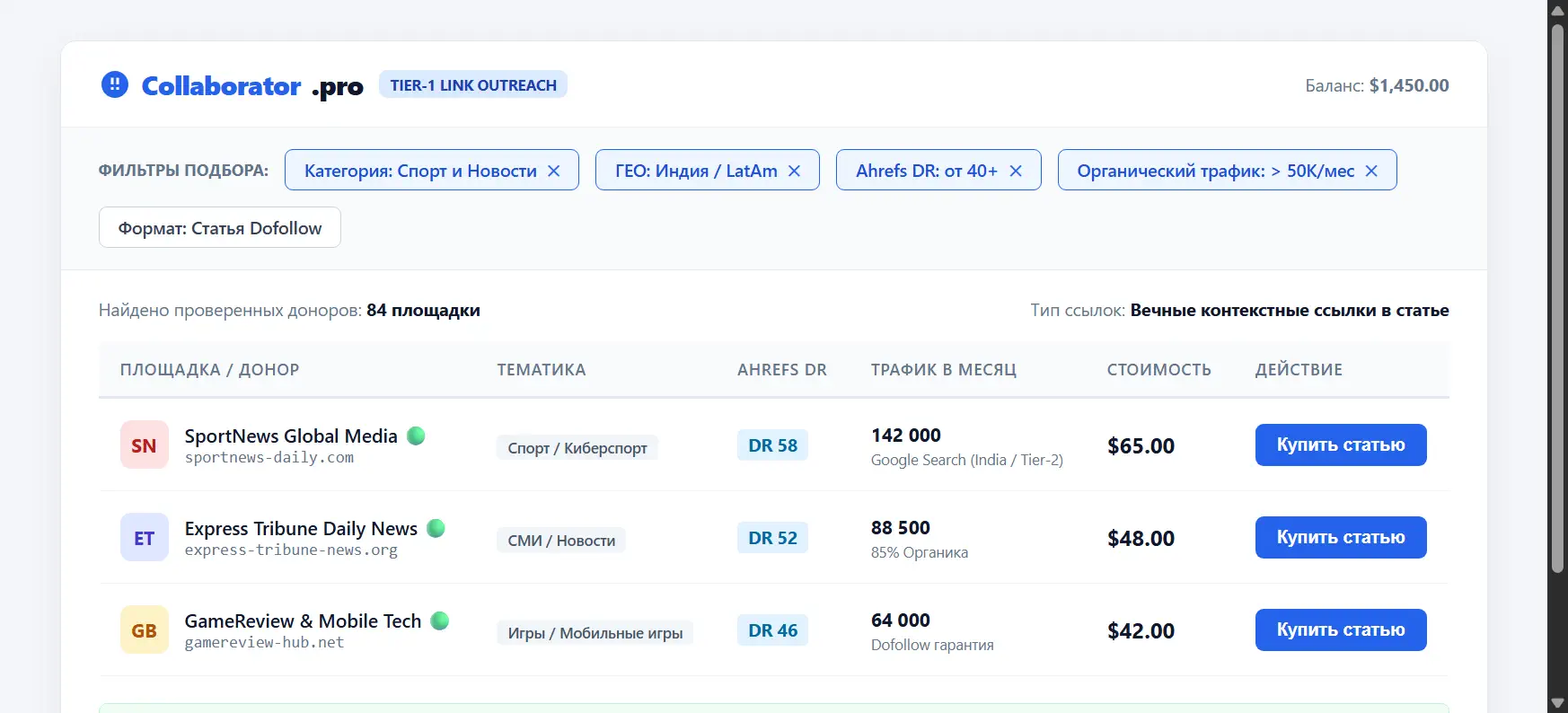Click the TIER-1 LINK OUTREACH badge
This screenshot has width=1568, height=713.
point(473,84)
